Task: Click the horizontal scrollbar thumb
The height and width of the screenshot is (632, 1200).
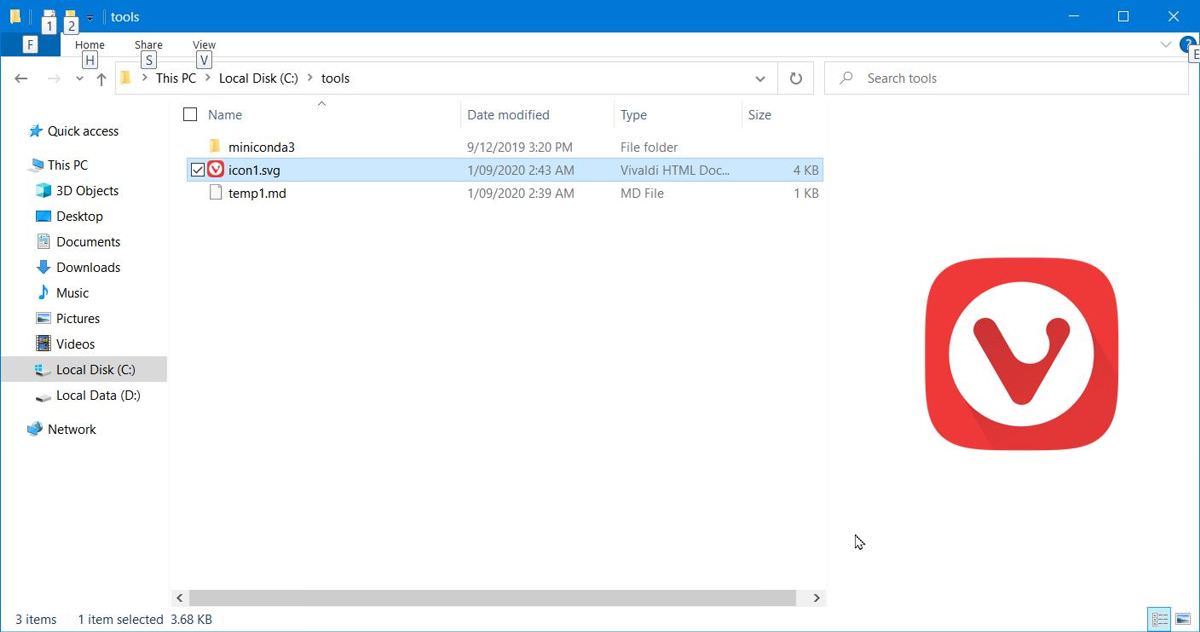Action: pos(492,598)
